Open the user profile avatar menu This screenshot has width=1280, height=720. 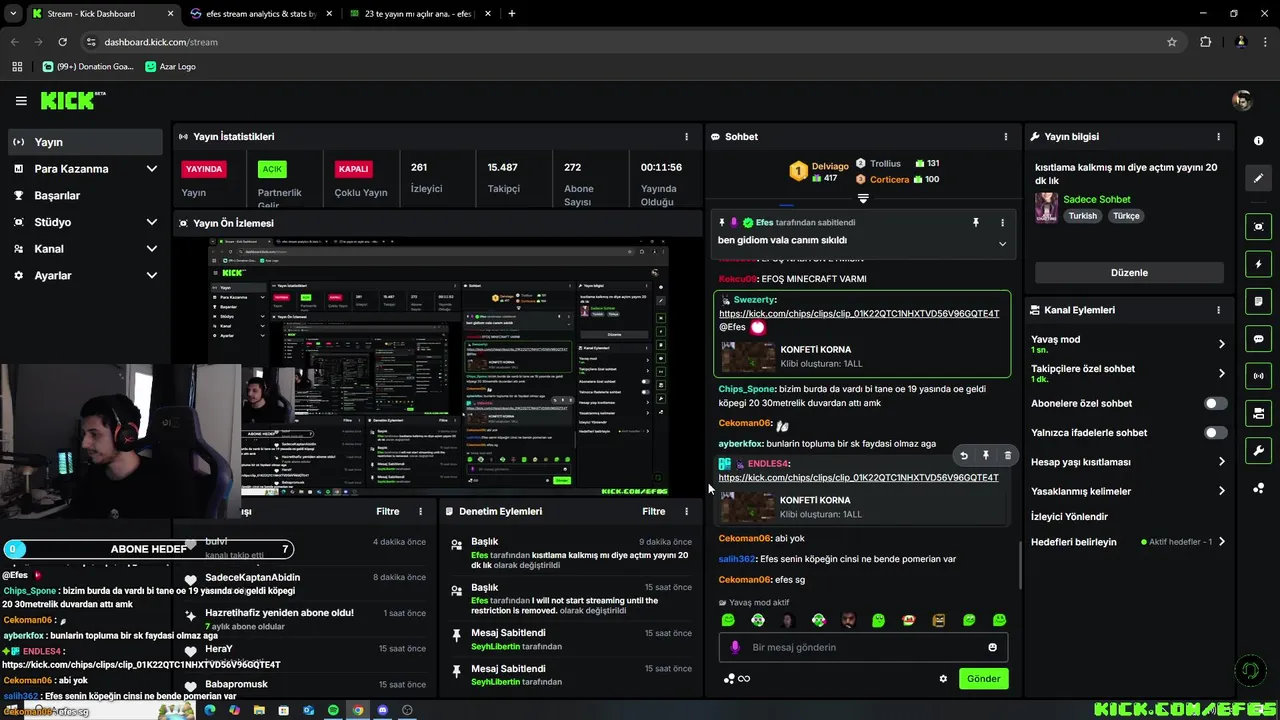click(x=1242, y=100)
